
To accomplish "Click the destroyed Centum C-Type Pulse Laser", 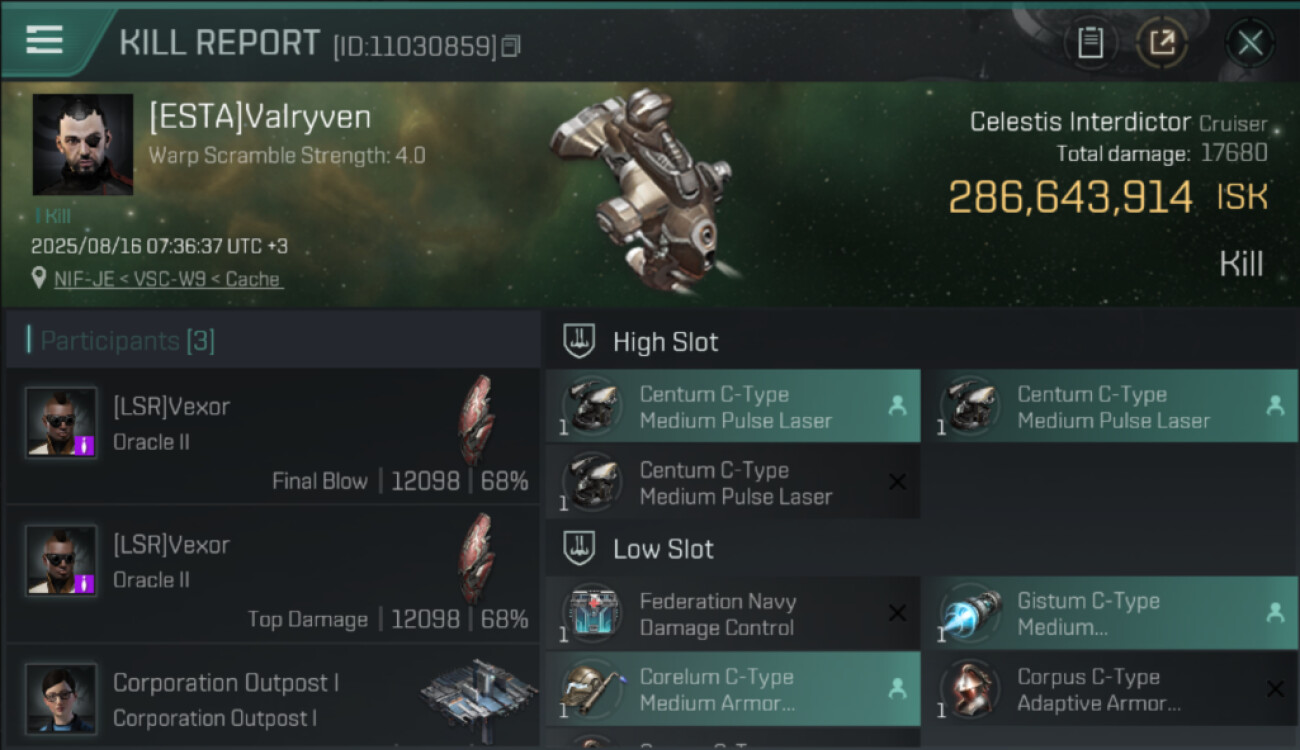I will tap(733, 483).
